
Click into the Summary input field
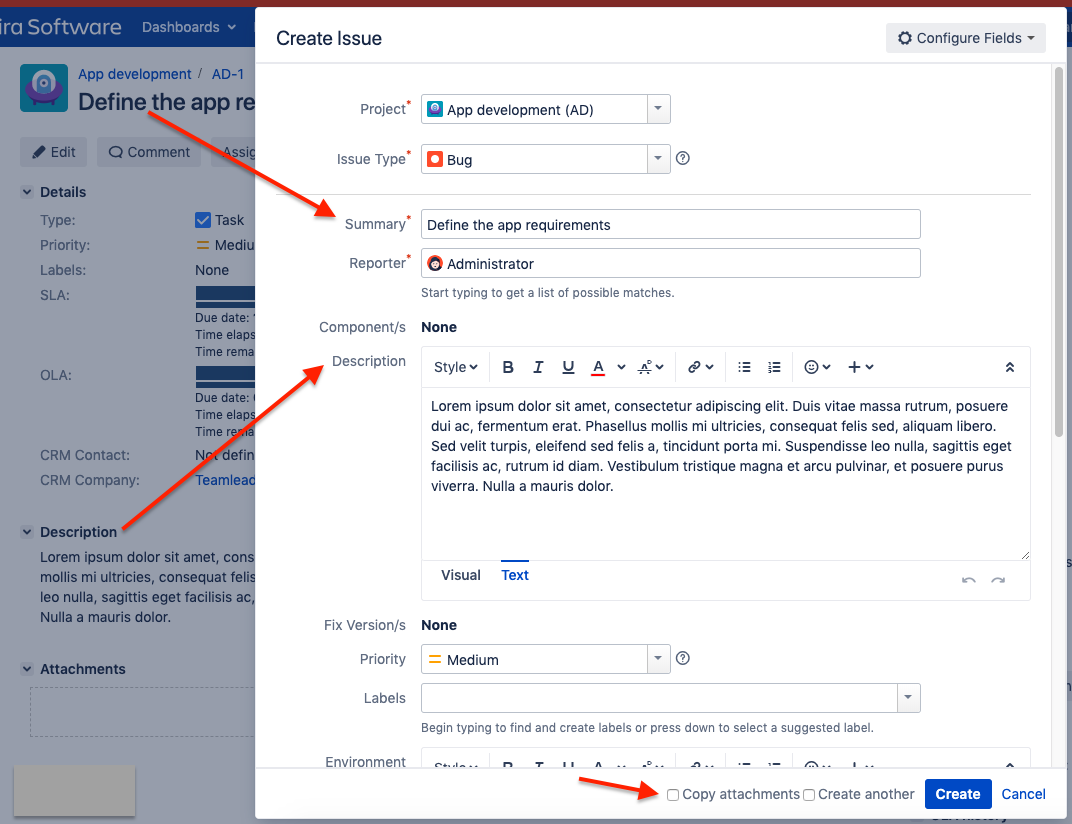(x=670, y=224)
